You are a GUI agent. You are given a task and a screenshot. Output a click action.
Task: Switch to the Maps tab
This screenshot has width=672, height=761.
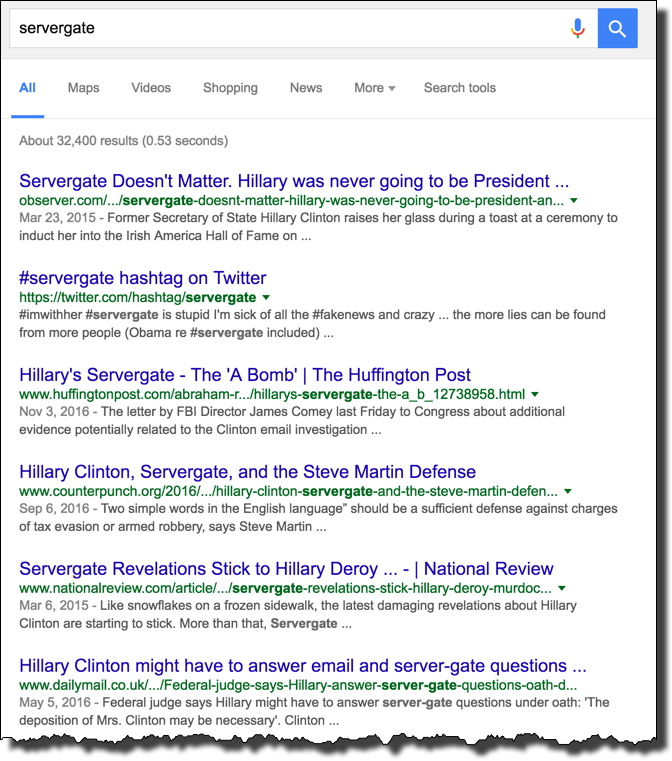point(84,88)
